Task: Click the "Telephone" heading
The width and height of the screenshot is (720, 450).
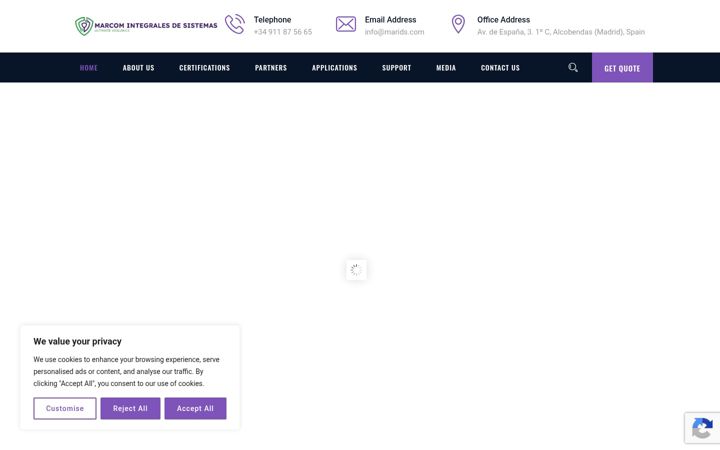Action: click(272, 20)
